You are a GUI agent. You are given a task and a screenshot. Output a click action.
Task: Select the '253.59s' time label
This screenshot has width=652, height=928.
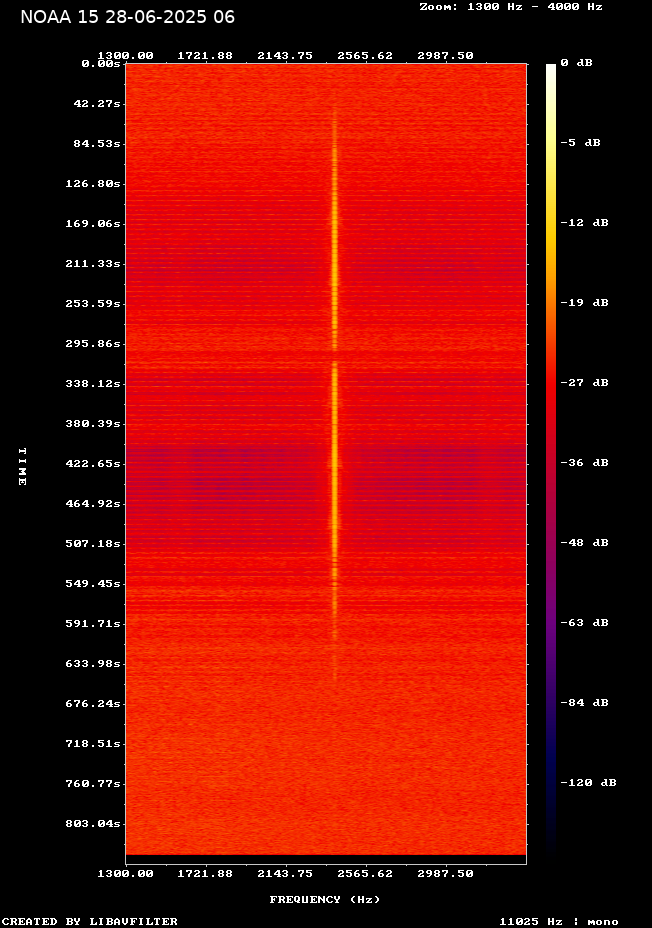[93, 304]
